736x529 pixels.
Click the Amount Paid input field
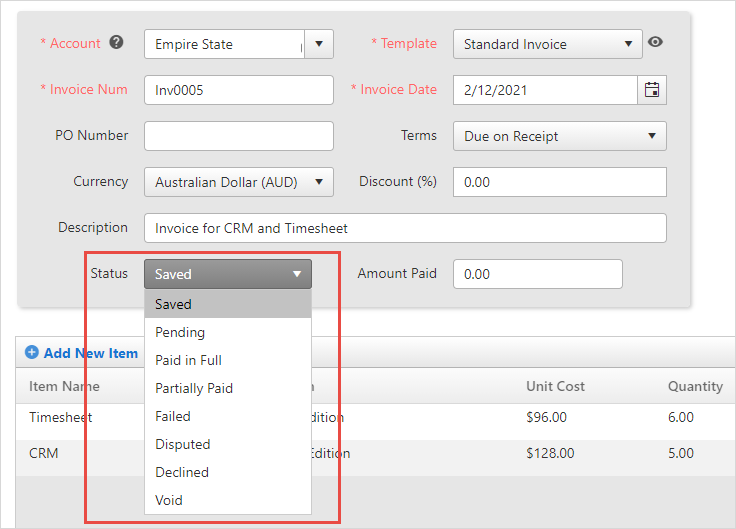coord(538,274)
